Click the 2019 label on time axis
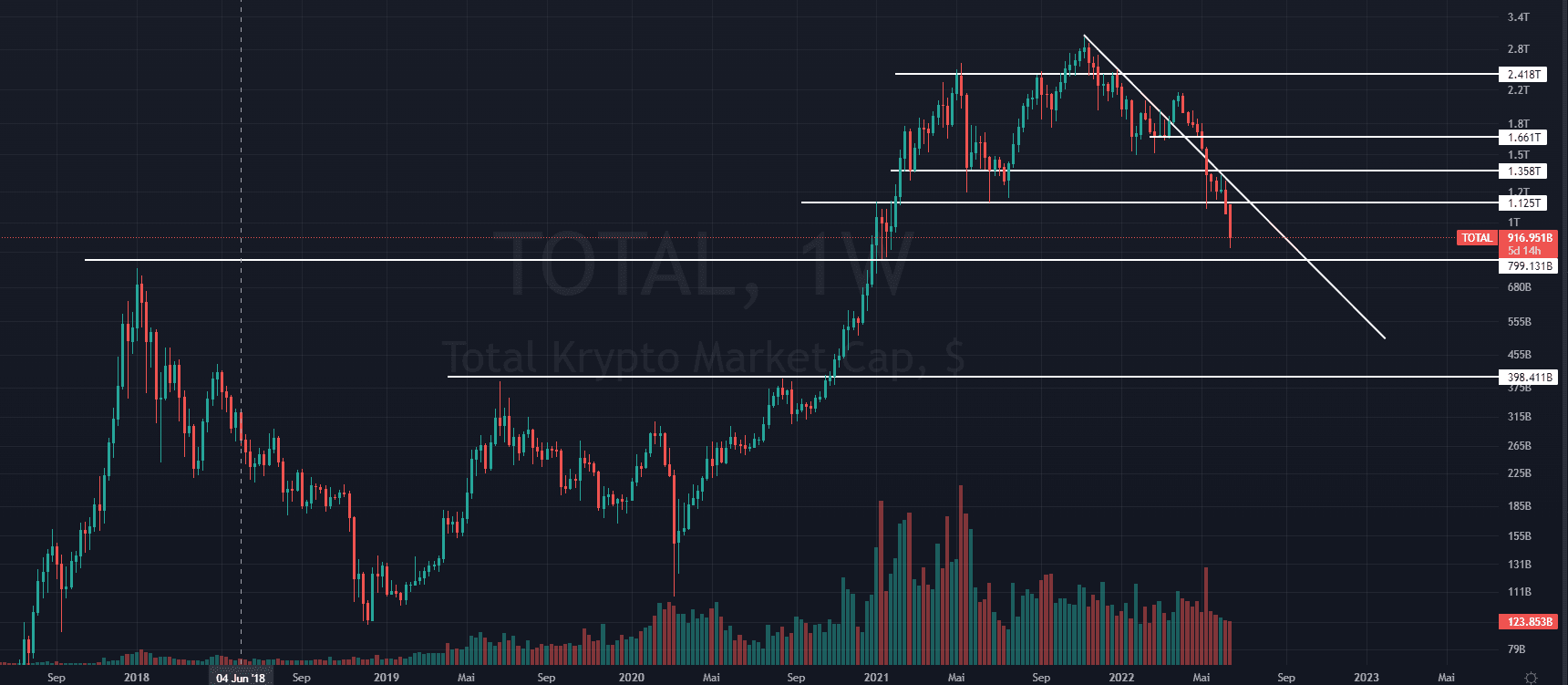The height and width of the screenshot is (685, 1568). (x=387, y=678)
